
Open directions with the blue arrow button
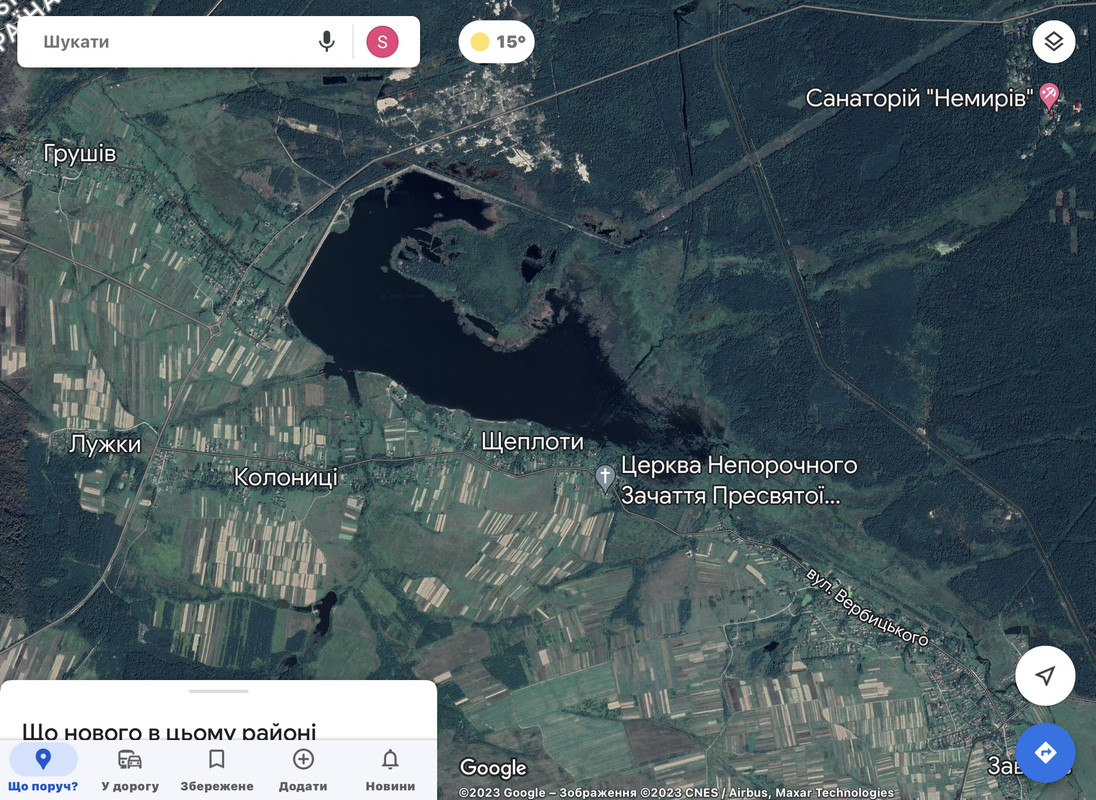point(1045,752)
